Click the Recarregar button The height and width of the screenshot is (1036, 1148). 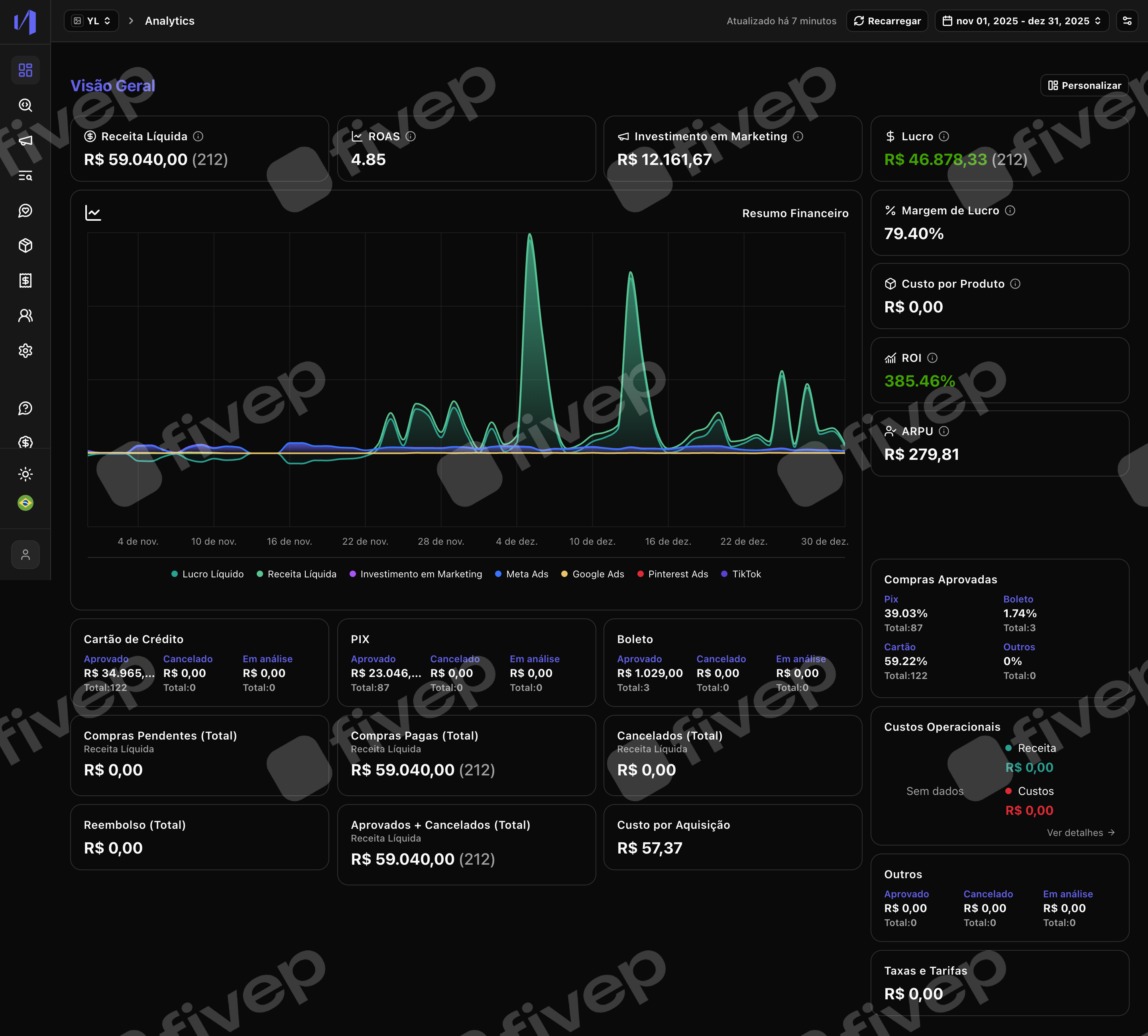pos(887,21)
